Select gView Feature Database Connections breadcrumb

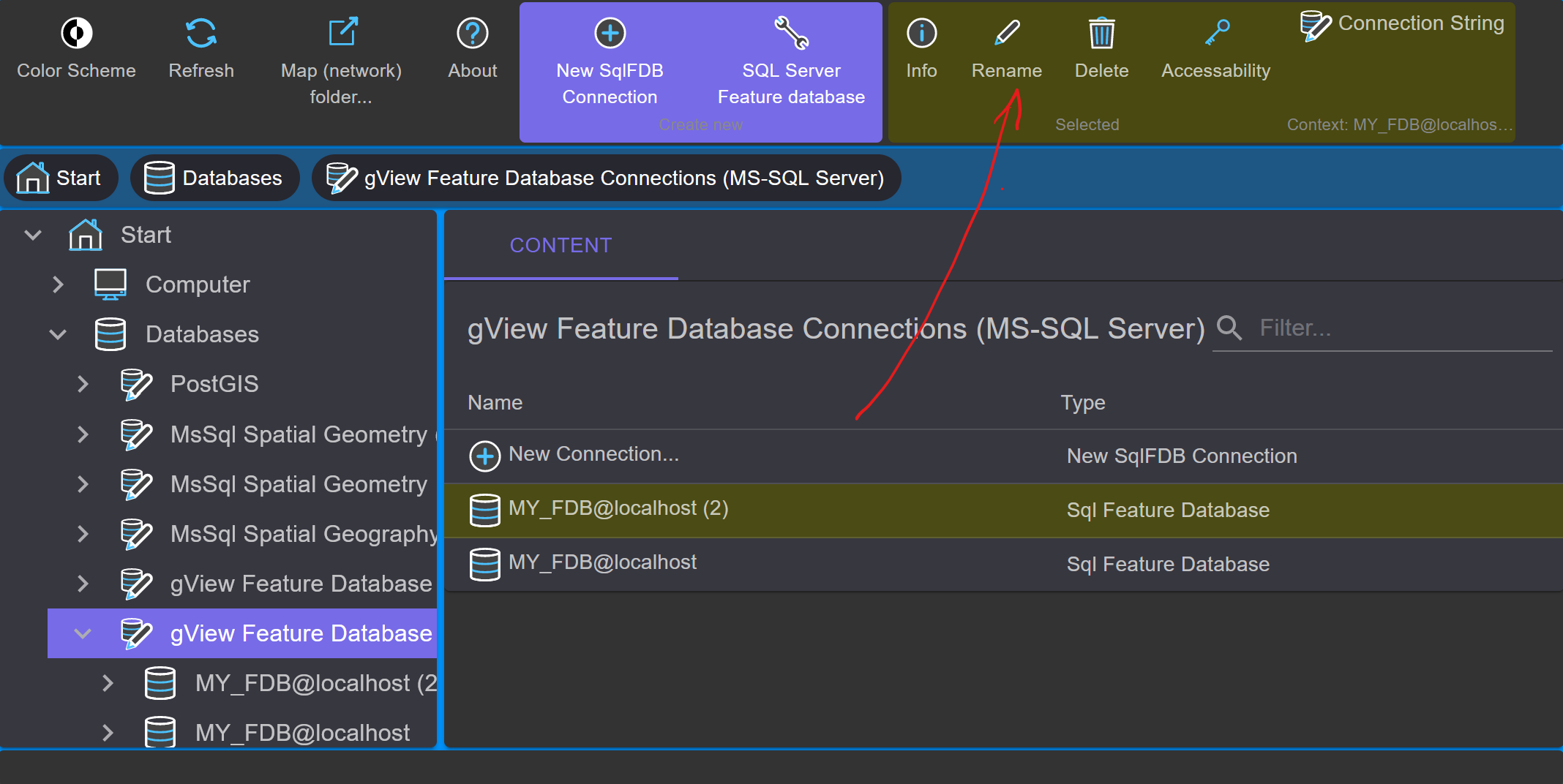[x=606, y=178]
